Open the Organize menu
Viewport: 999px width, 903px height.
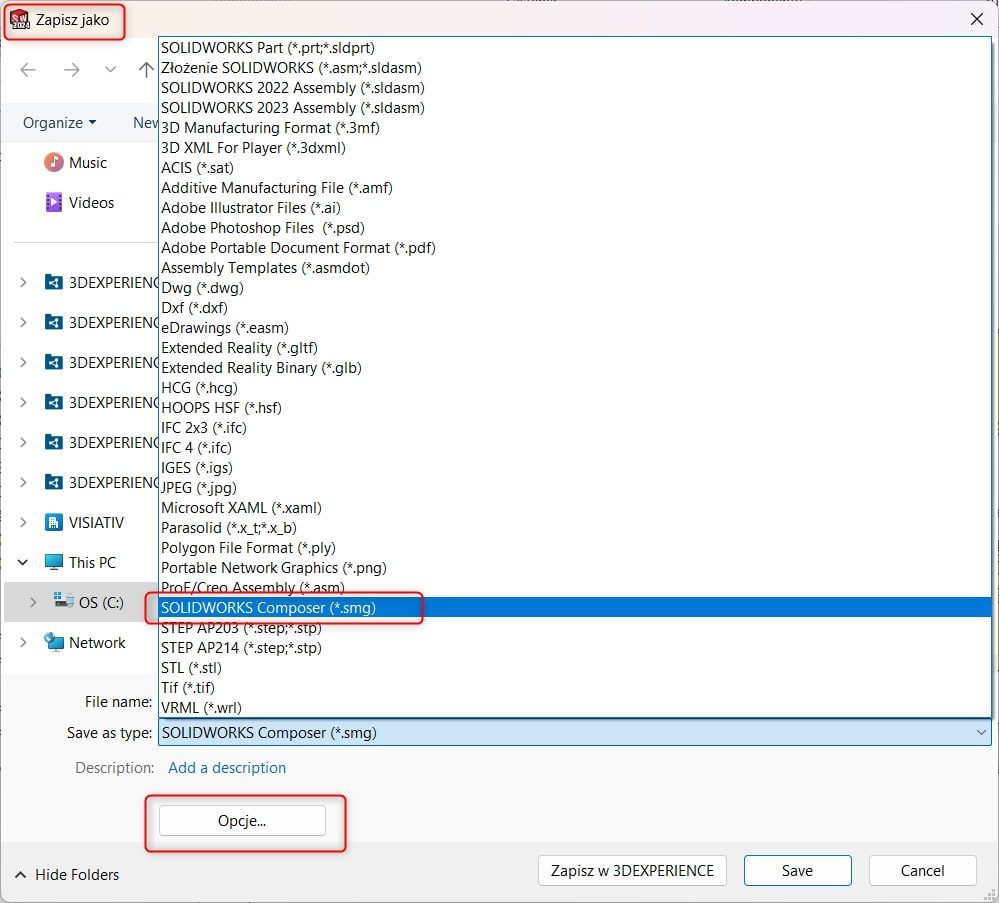(59, 122)
